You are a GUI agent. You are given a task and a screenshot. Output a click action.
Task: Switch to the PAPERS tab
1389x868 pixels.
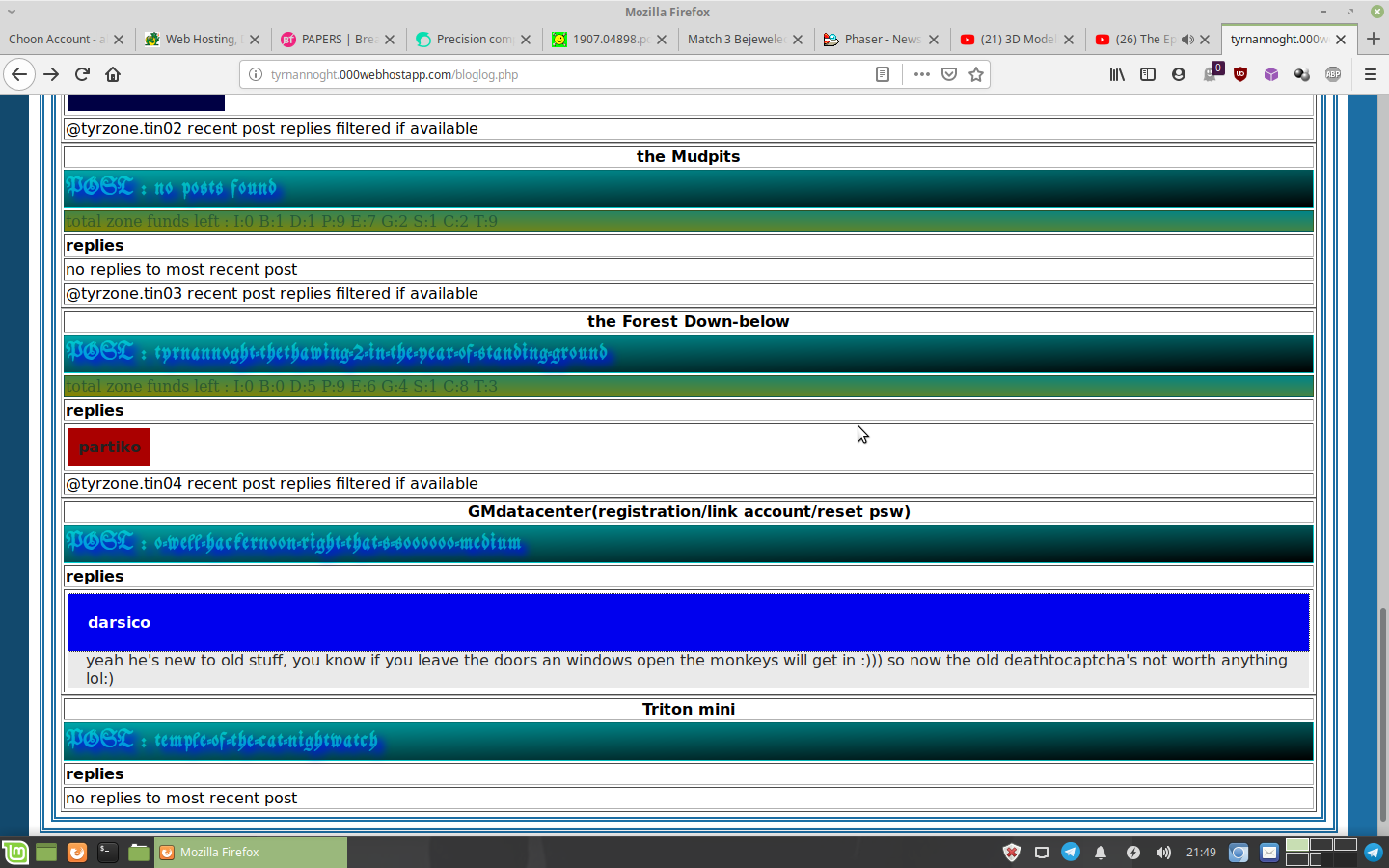pos(338,40)
